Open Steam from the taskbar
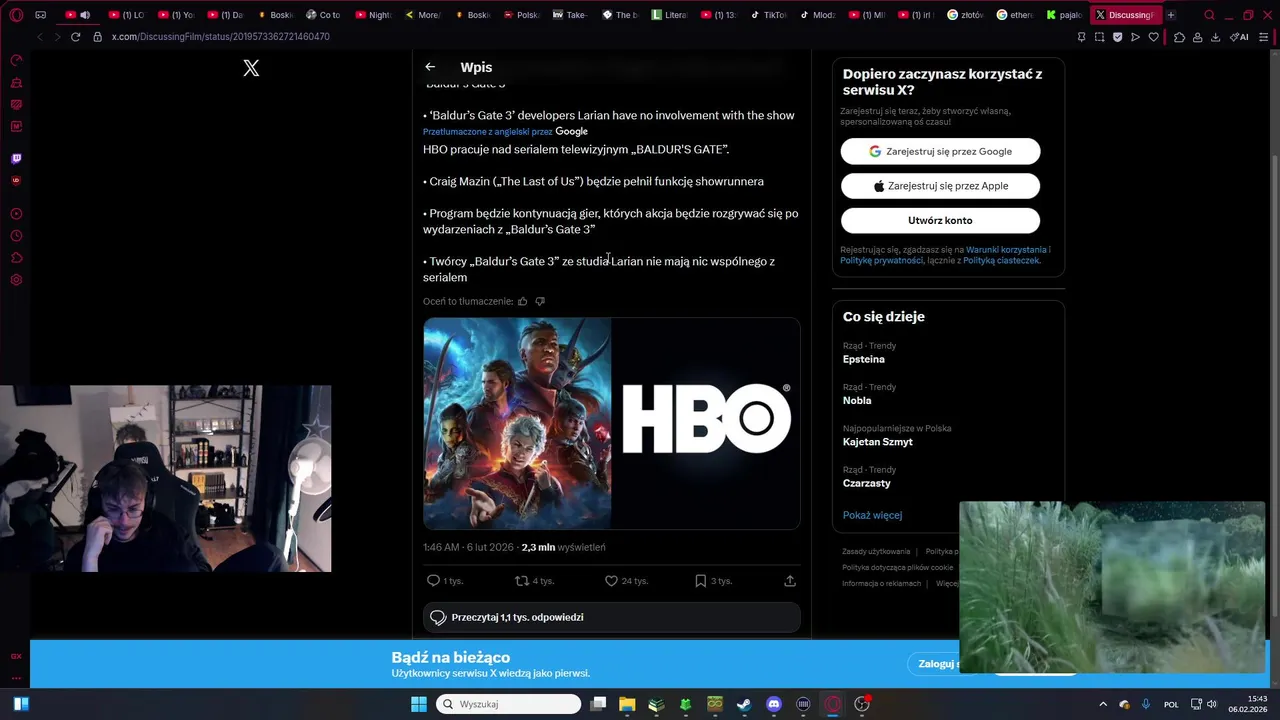1280x720 pixels. (x=744, y=704)
